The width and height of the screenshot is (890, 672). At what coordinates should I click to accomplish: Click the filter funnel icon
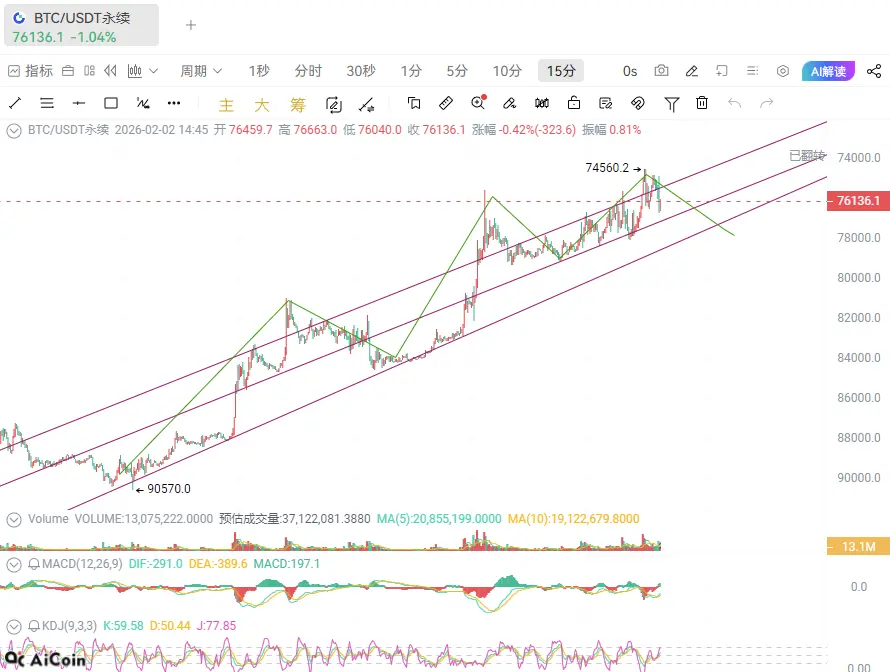(x=671, y=104)
